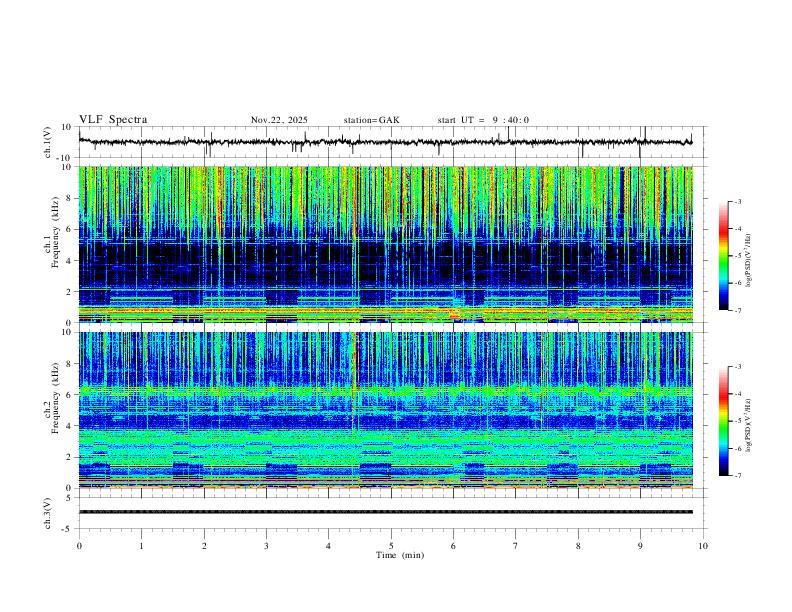Click time axis tick label "8"
This screenshot has width=792, height=612.
(x=578, y=546)
